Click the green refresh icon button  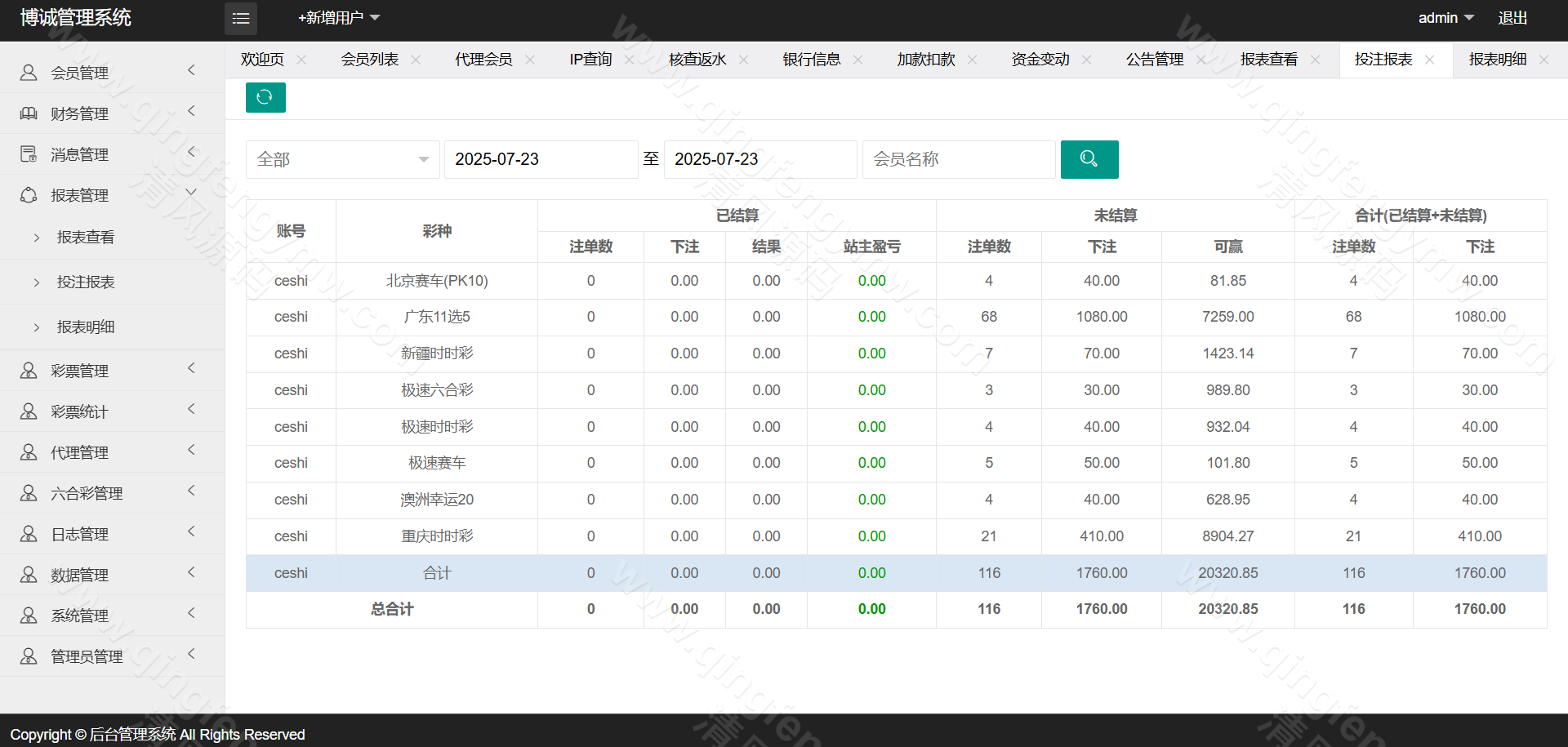coord(265,97)
